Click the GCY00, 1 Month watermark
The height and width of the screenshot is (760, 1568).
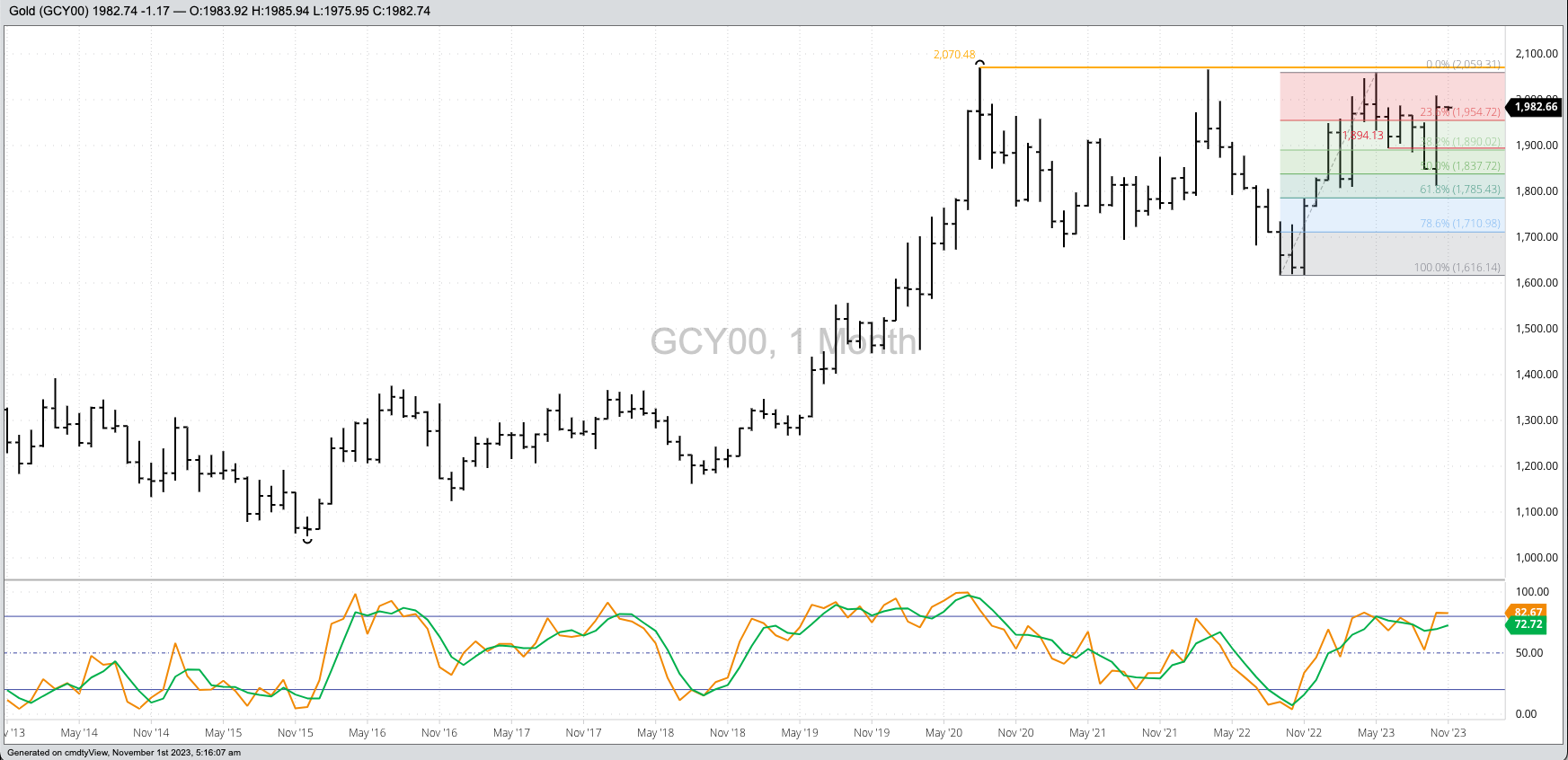tap(783, 341)
